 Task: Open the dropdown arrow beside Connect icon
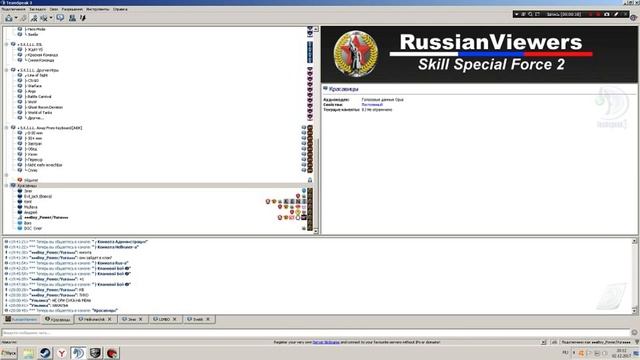16,18
